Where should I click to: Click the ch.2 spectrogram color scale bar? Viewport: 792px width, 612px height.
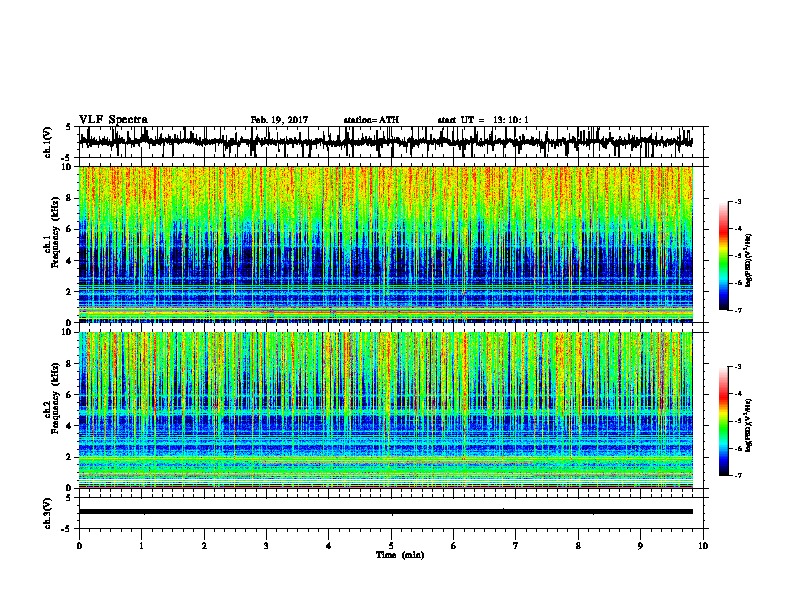click(724, 421)
